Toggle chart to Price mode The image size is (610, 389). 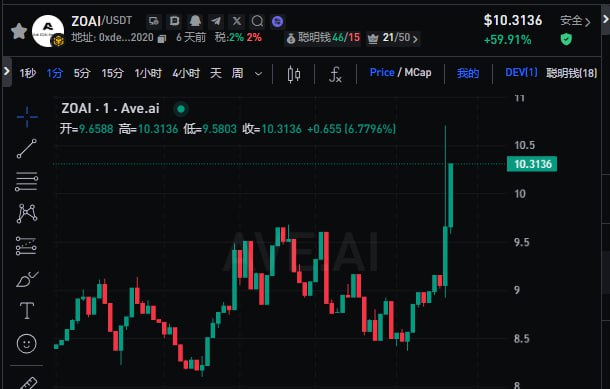click(x=382, y=72)
